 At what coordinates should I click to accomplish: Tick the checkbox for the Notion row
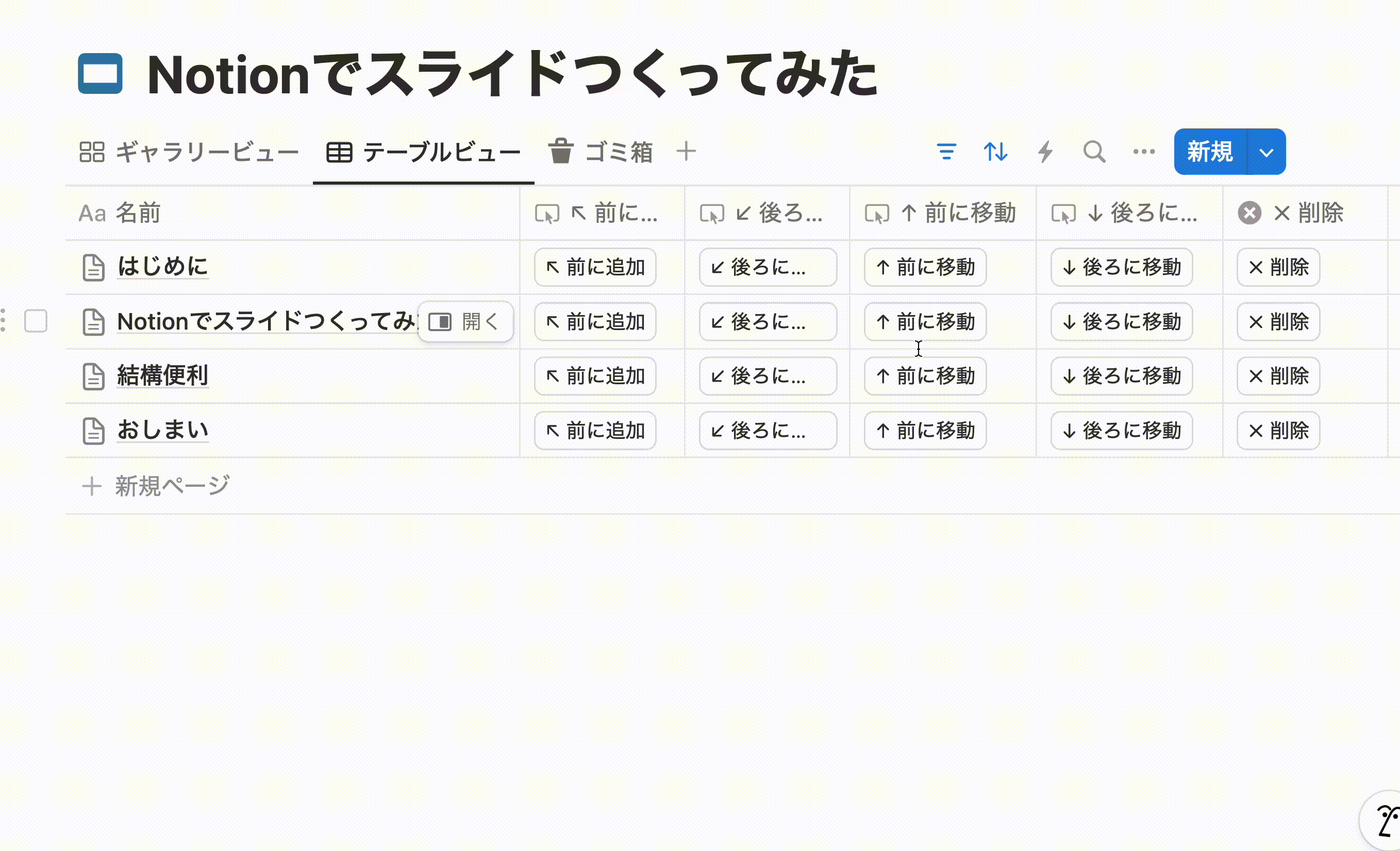click(x=36, y=321)
